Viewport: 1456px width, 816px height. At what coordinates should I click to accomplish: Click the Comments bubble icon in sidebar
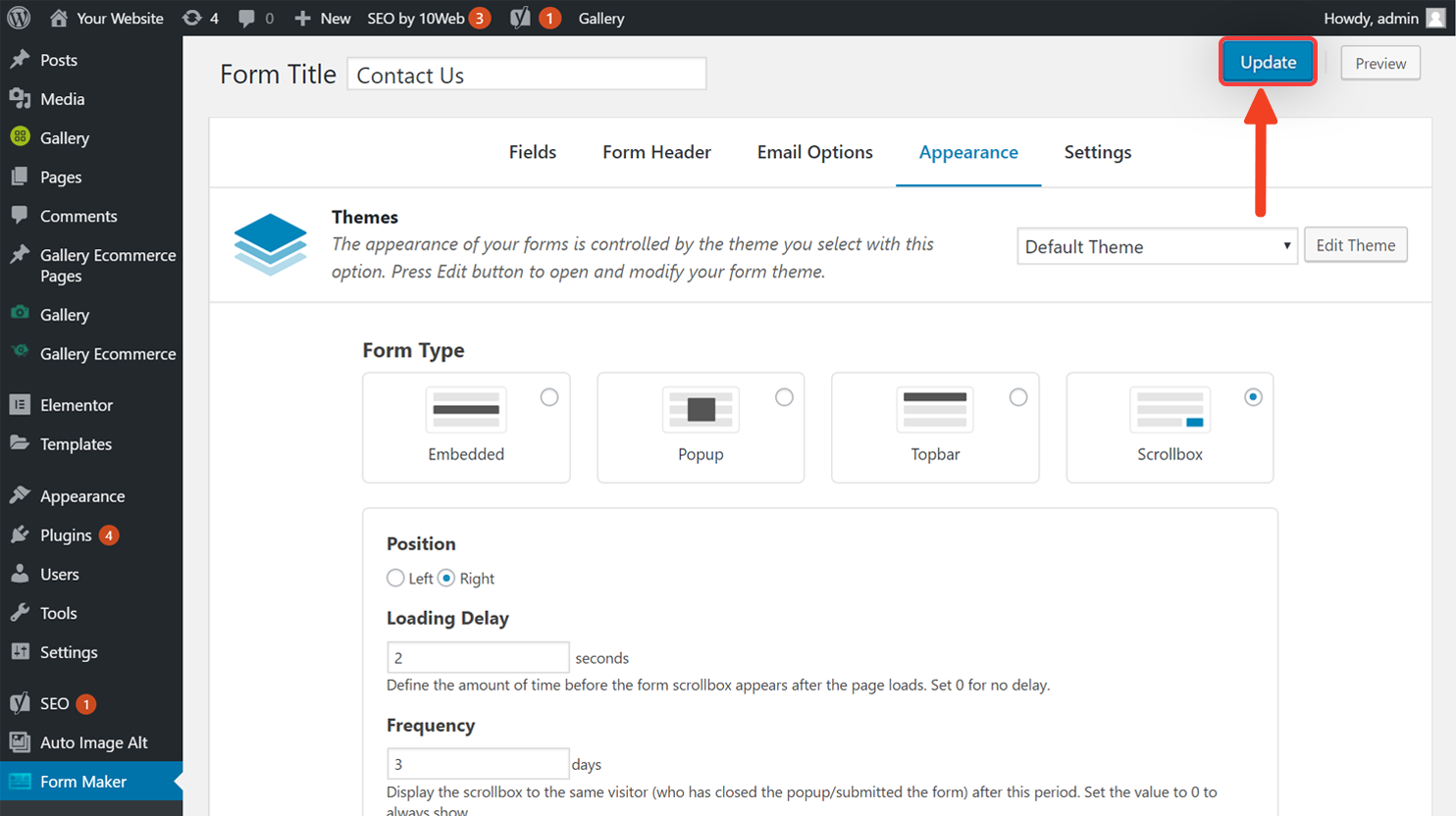coord(20,215)
